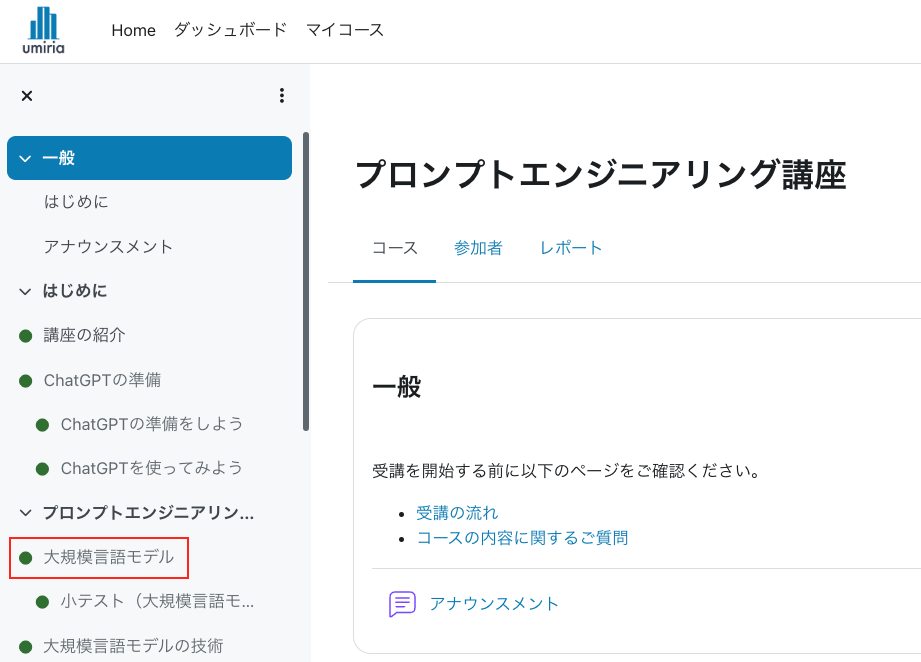
Task: Click the umiria logo icon
Action: pyautogui.click(x=43, y=30)
